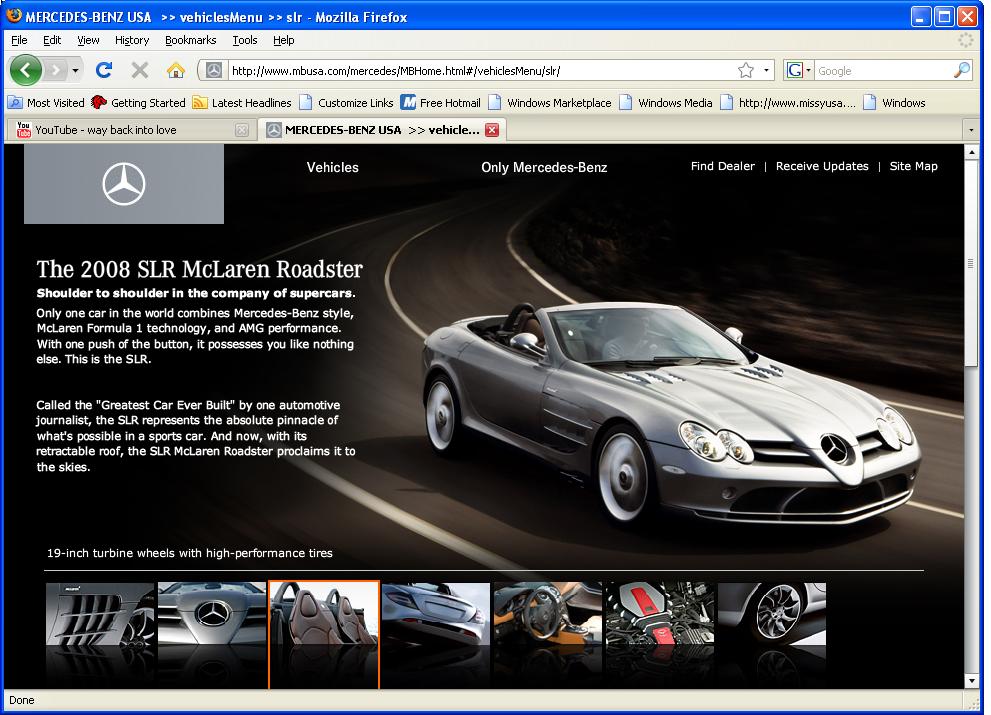This screenshot has height=715, width=991.
Task: Click the vertical scrollbar thumb
Action: coord(971,262)
